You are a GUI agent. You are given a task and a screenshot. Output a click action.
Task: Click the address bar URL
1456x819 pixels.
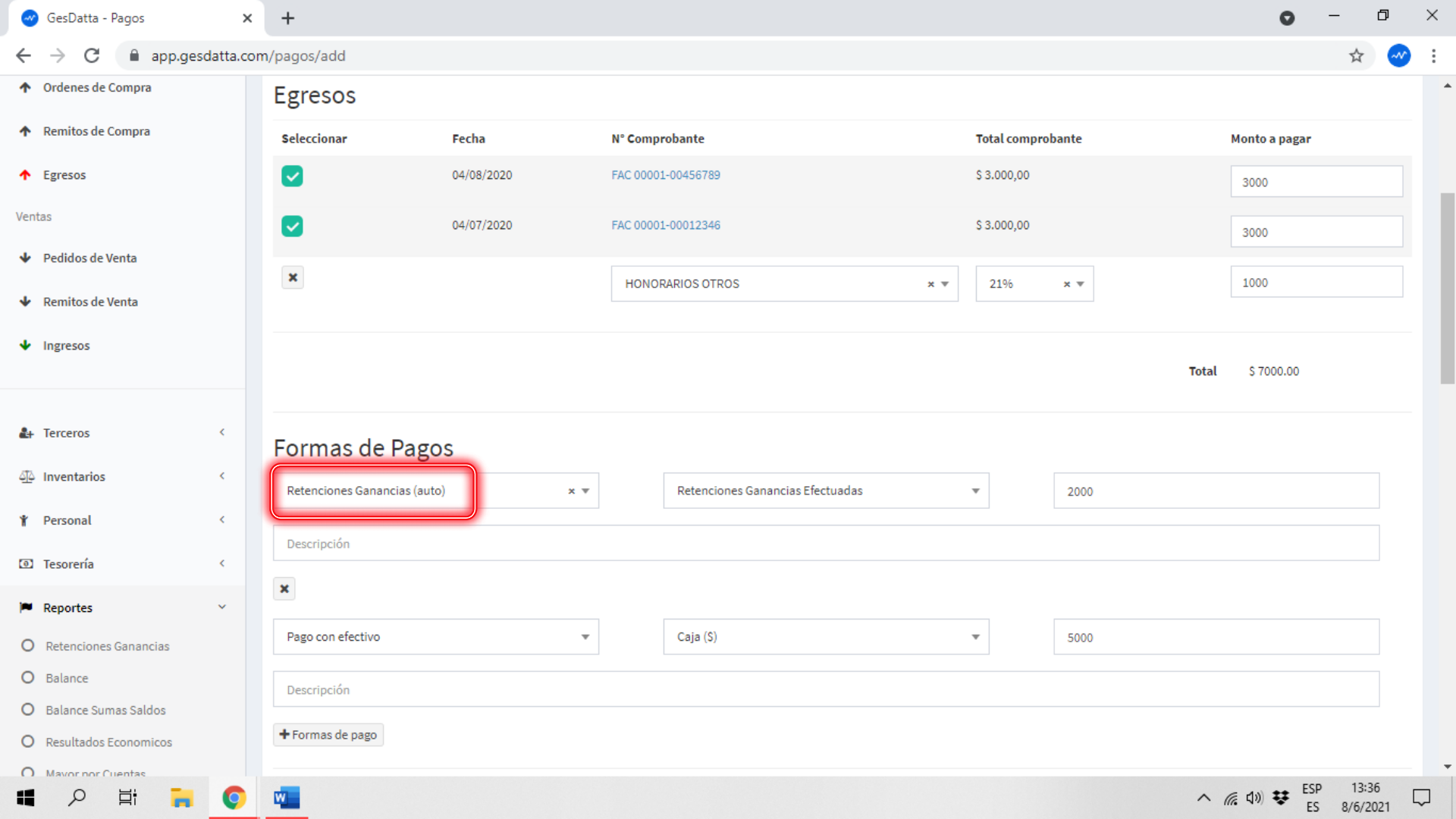(x=248, y=55)
